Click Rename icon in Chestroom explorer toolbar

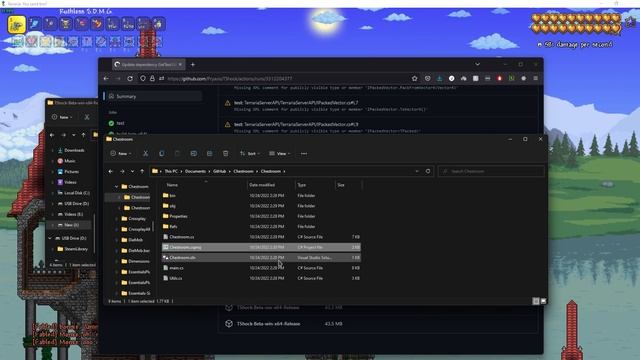[193, 153]
